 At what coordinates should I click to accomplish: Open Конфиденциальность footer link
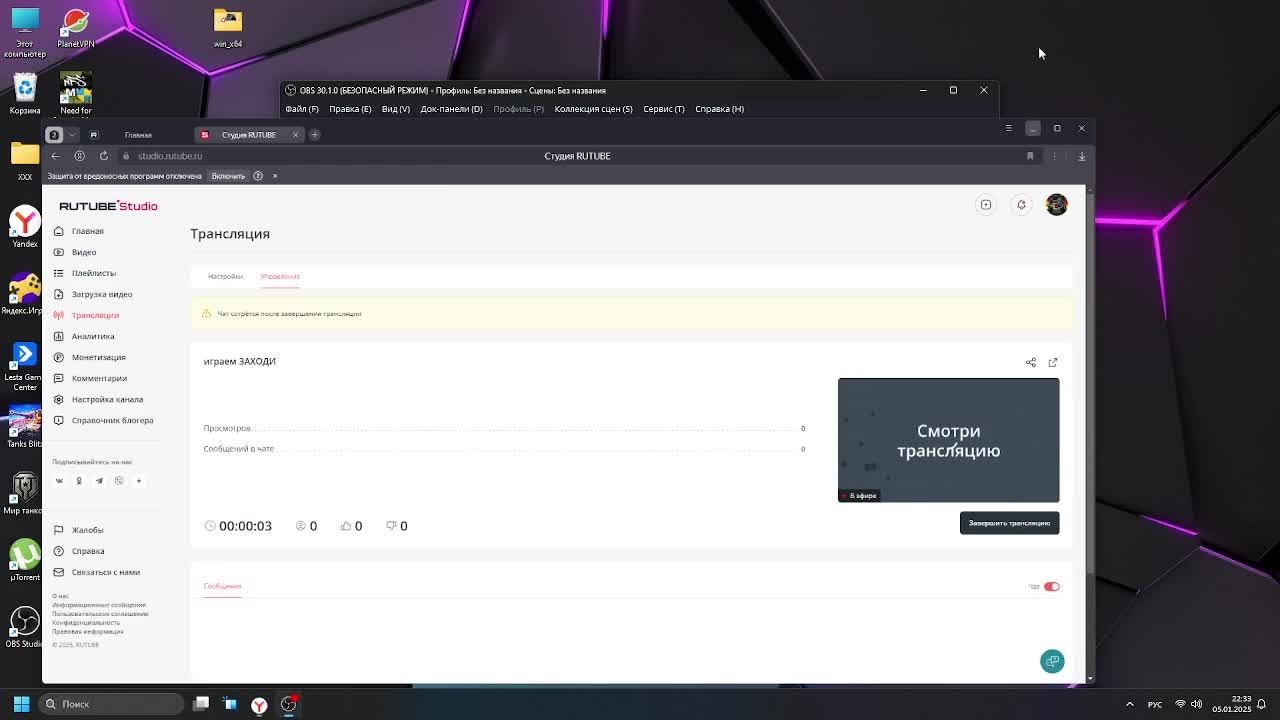tap(86, 623)
